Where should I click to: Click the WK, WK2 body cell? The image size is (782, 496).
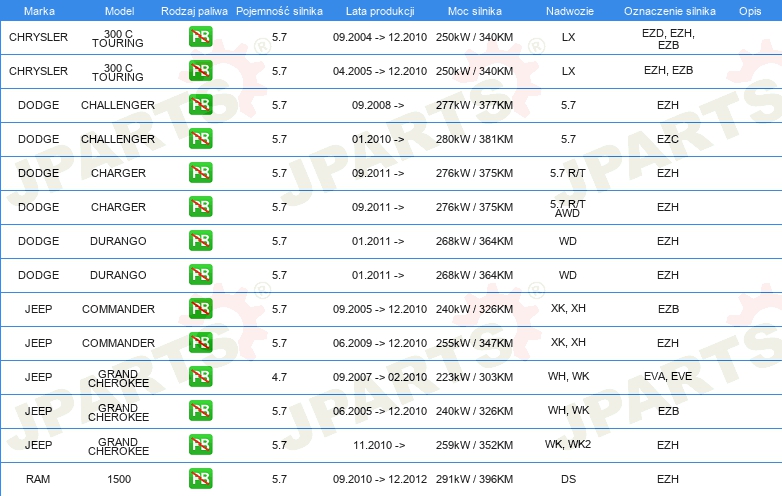pyautogui.click(x=568, y=445)
